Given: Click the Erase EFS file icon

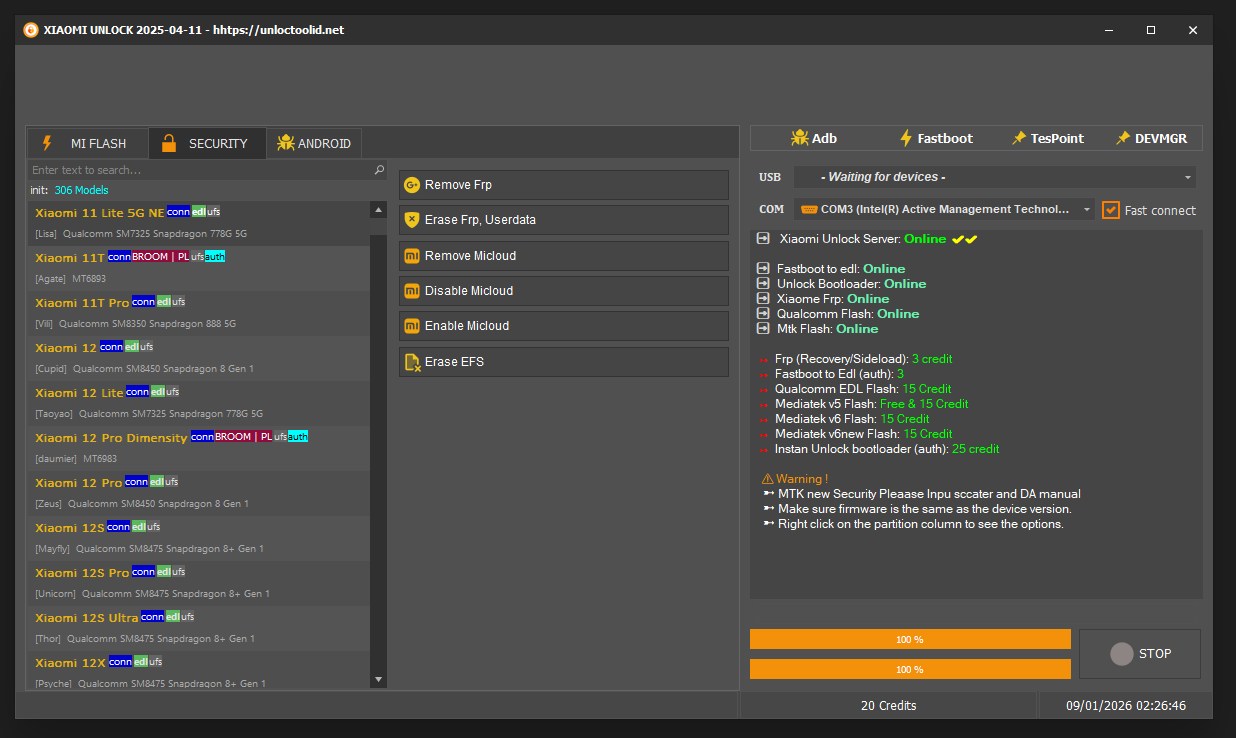Looking at the screenshot, I should click(411, 362).
